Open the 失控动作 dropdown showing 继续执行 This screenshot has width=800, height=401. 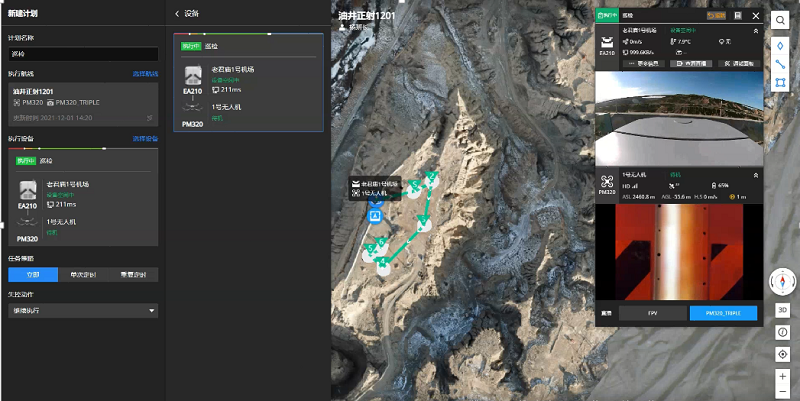click(x=83, y=311)
